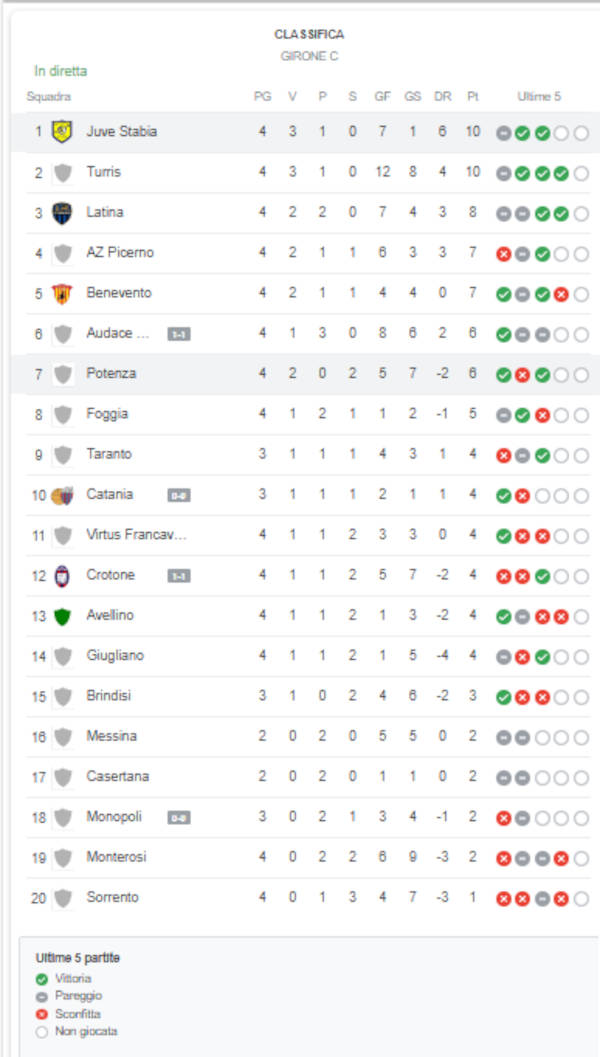The height and width of the screenshot is (1057, 600).
Task: Click the Juve Stabia team crest
Action: click(x=63, y=132)
